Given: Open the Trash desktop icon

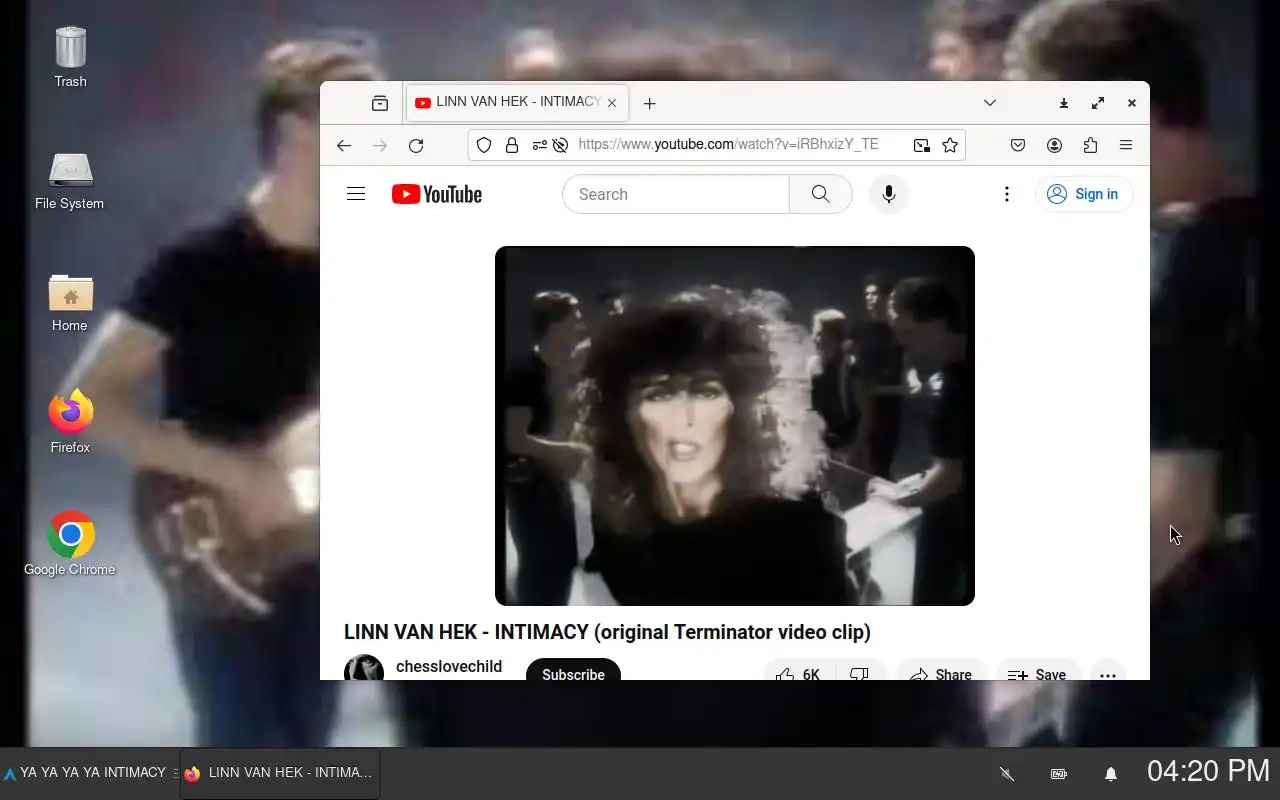Looking at the screenshot, I should click(70, 58).
